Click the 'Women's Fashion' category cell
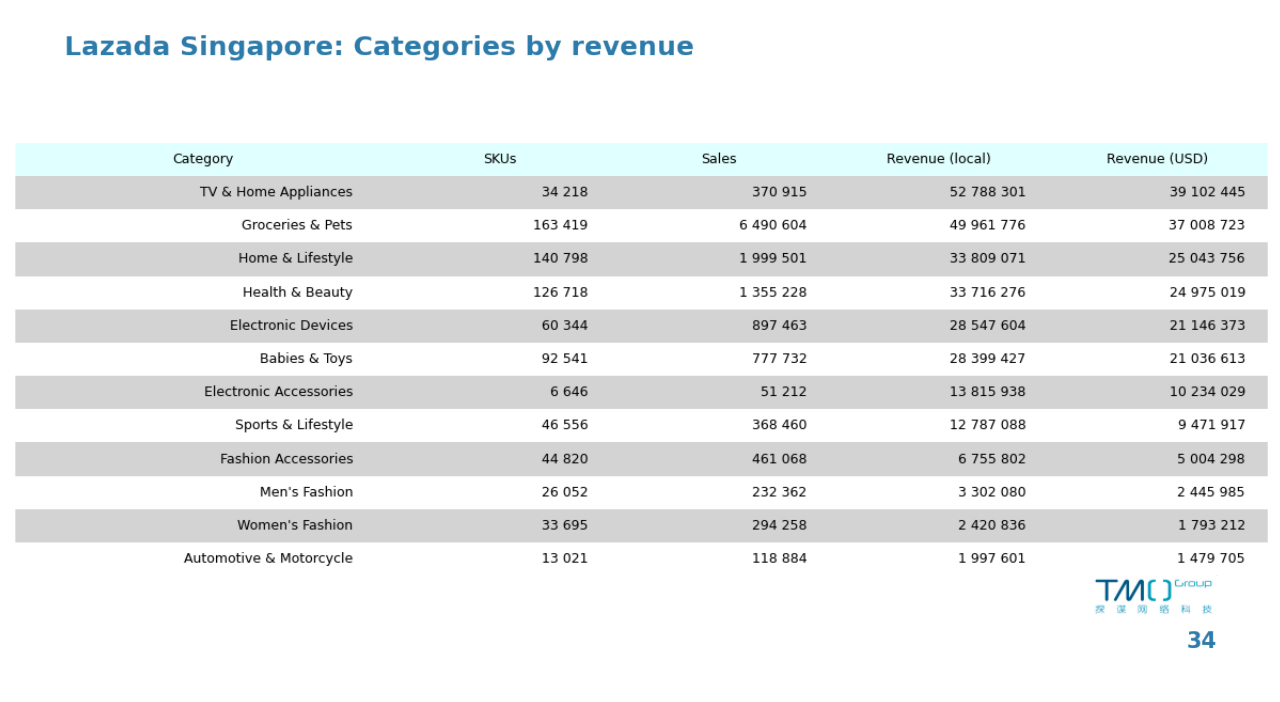The width and height of the screenshot is (1280, 702). 295,525
